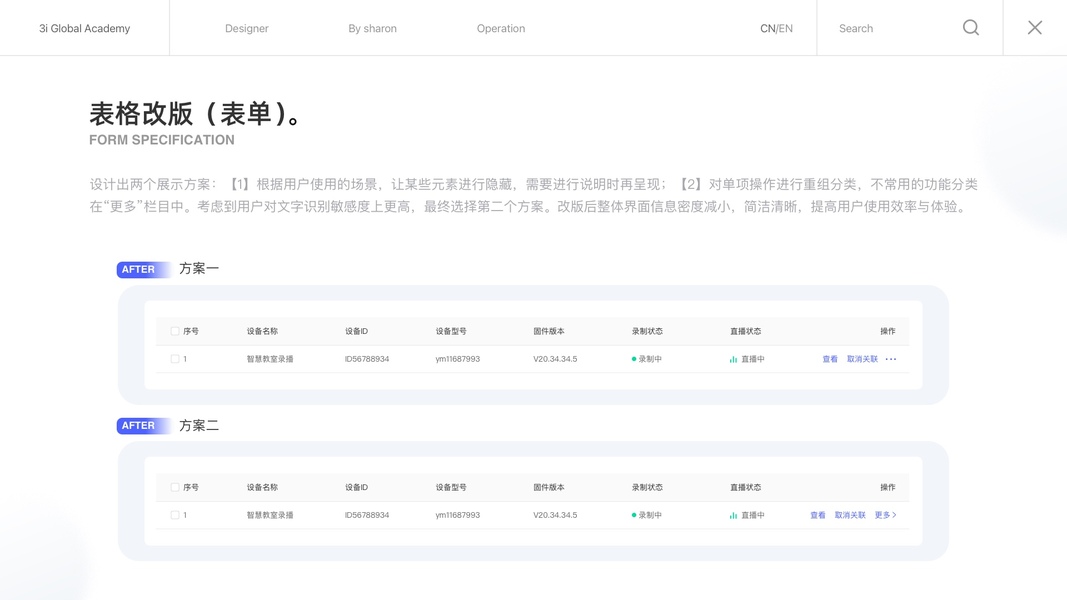The width and height of the screenshot is (1067, 600).
Task: Click the 直播中 bar-chart icon in 方案二
Action: click(733, 516)
